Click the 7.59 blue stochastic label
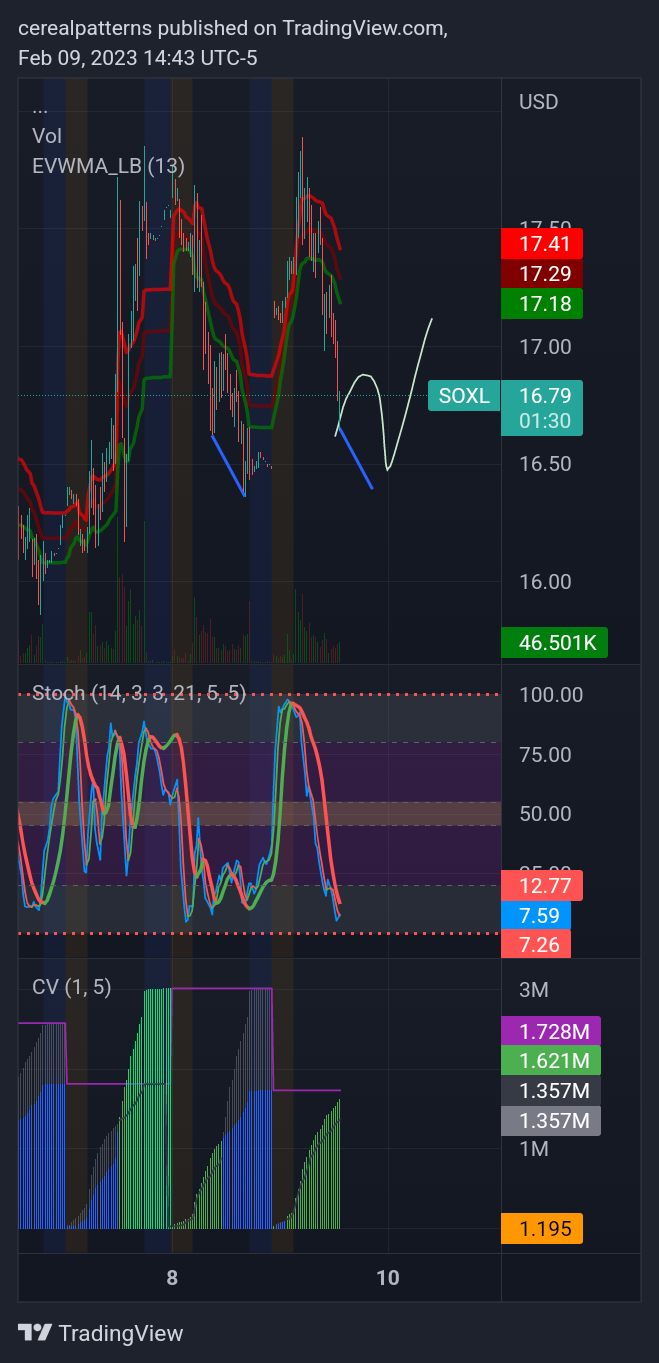659x1363 pixels. pos(536,915)
